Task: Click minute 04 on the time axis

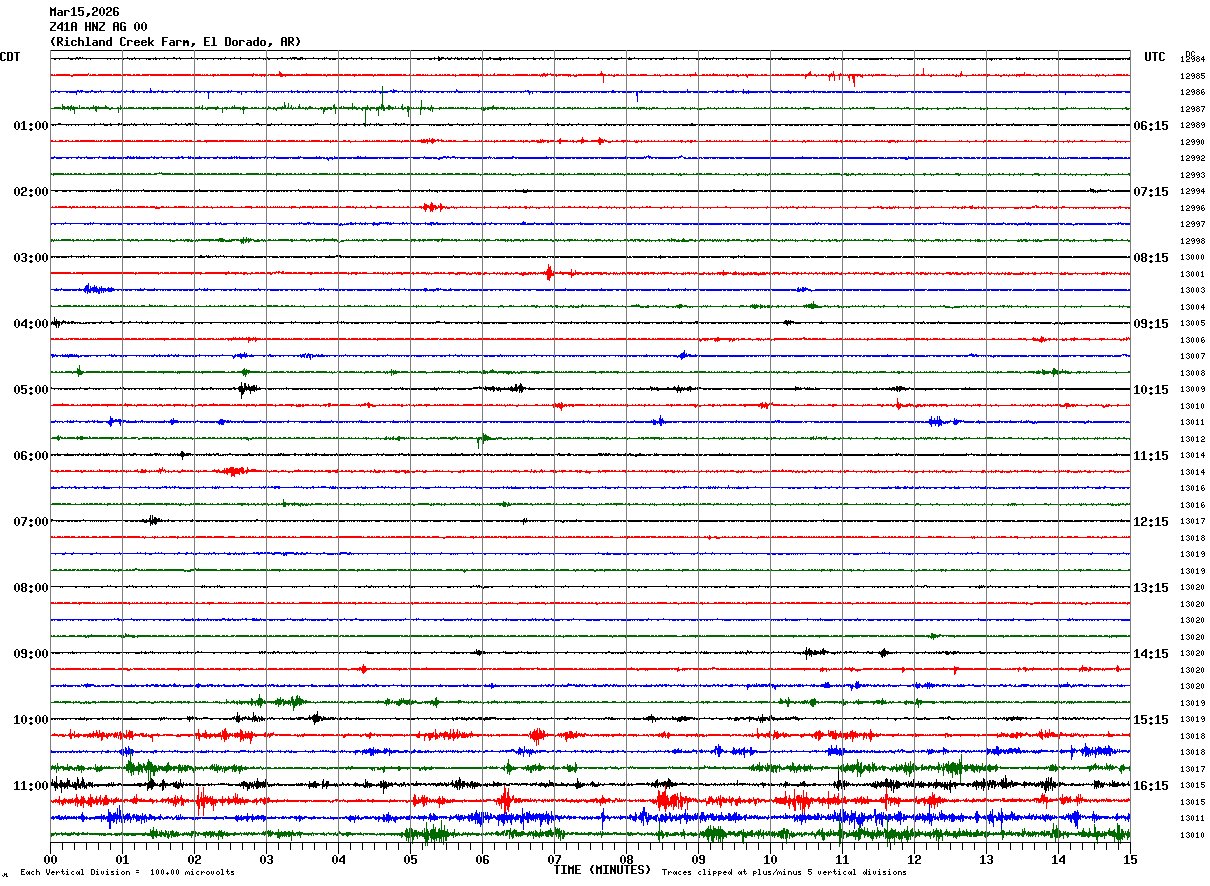Action: [x=338, y=859]
